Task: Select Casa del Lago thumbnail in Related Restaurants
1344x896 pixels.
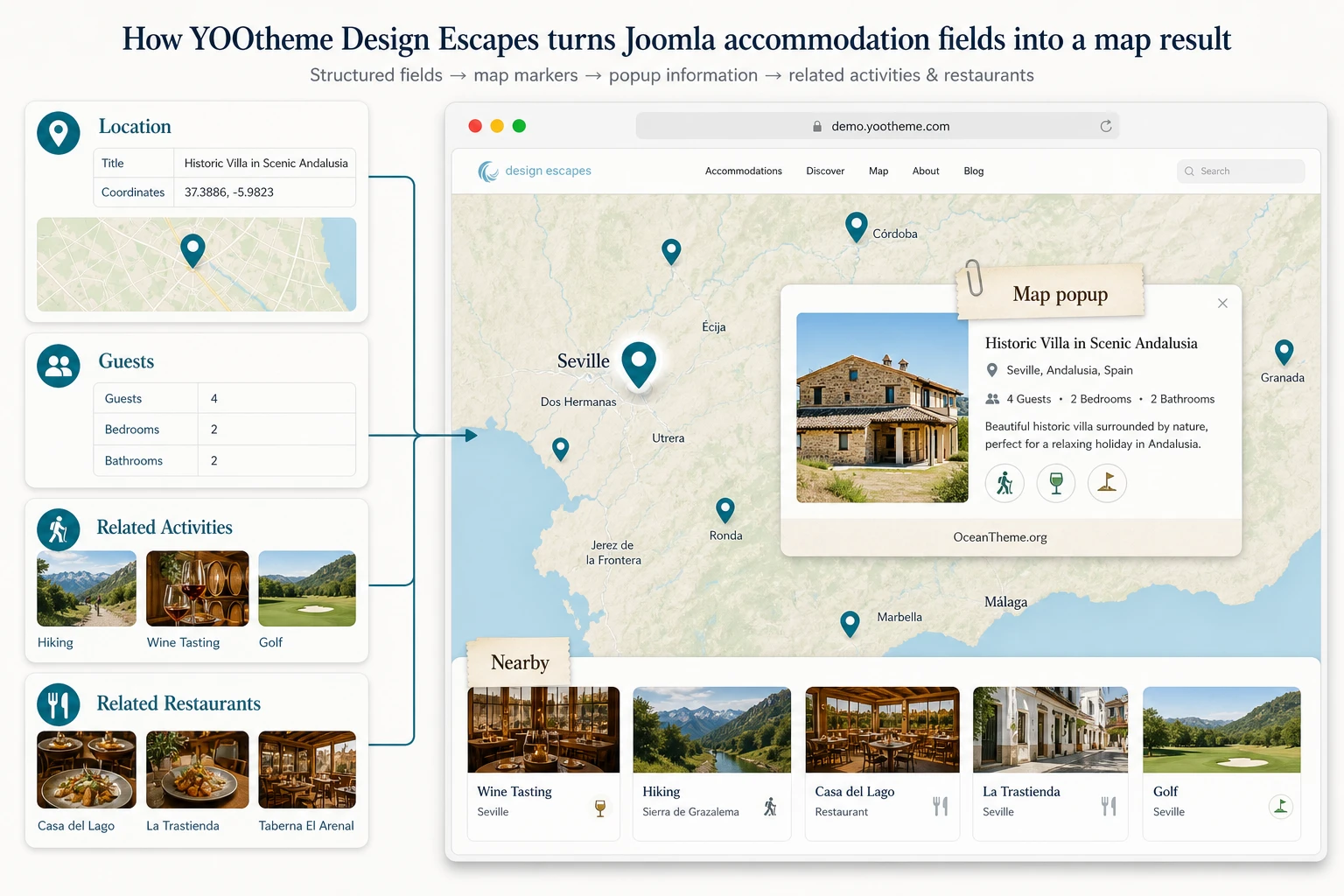Action: tap(87, 770)
